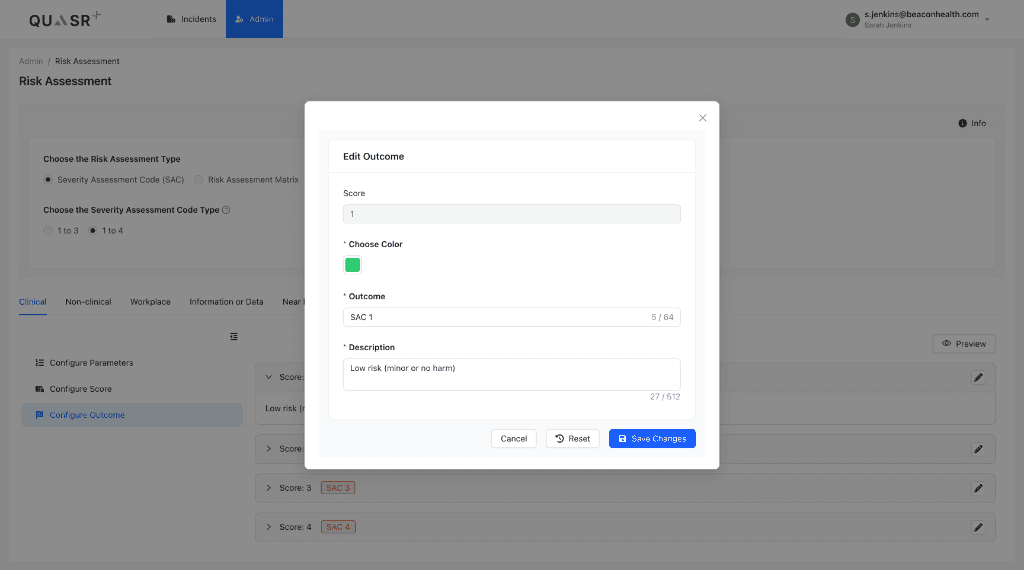The width and height of the screenshot is (1024, 570).
Task: Edit Score: 4 using the pencil icon
Action: [x=978, y=528]
